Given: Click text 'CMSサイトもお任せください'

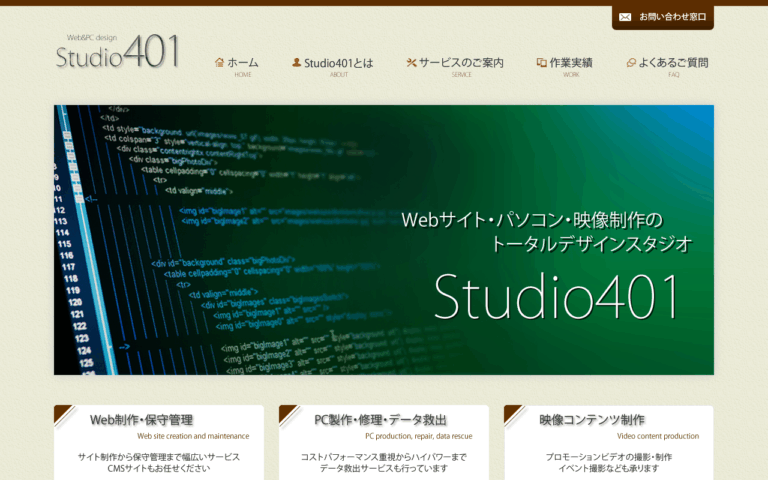Looking at the screenshot, I should tap(159, 468).
